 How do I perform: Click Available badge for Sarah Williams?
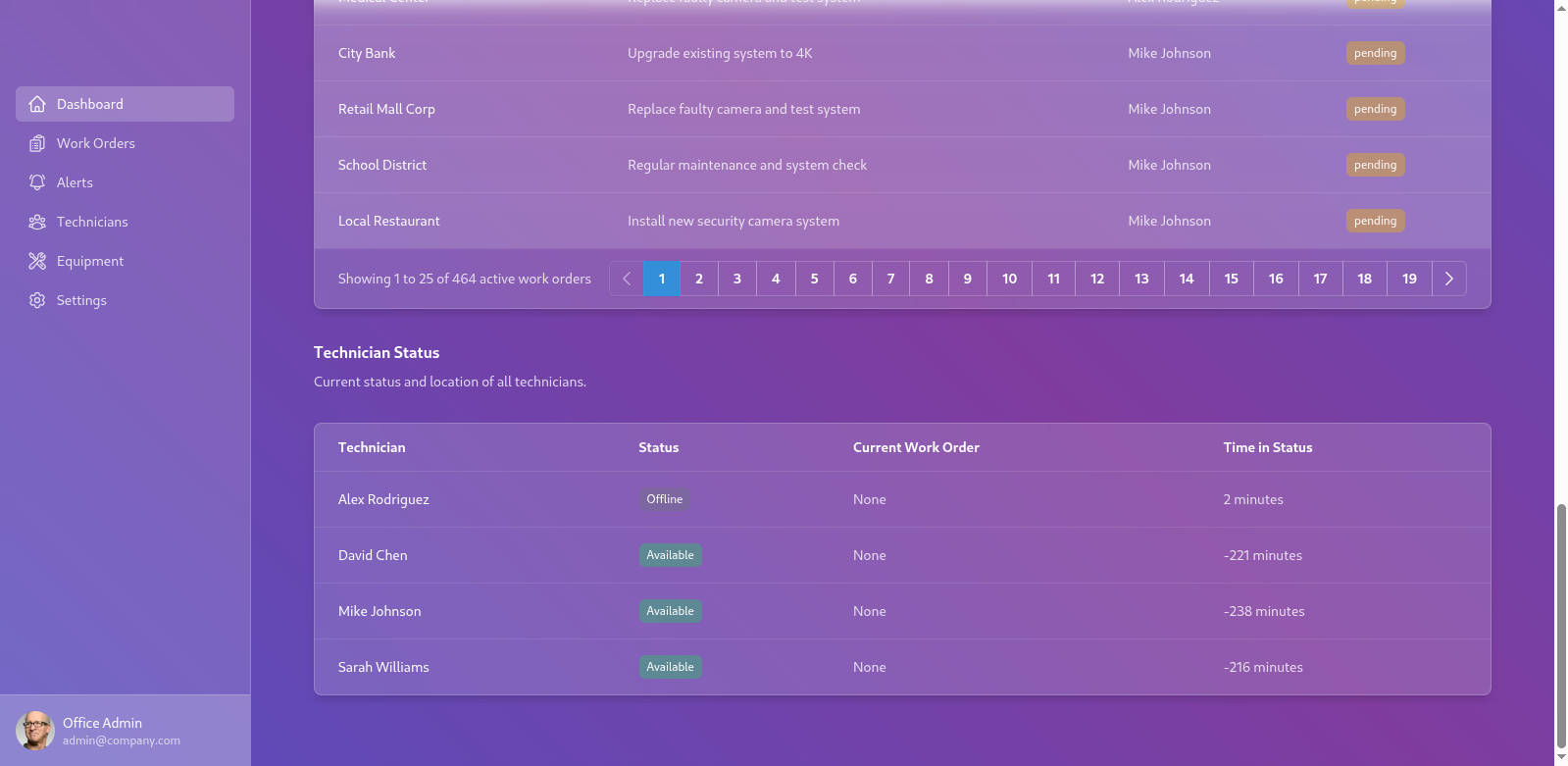click(670, 667)
